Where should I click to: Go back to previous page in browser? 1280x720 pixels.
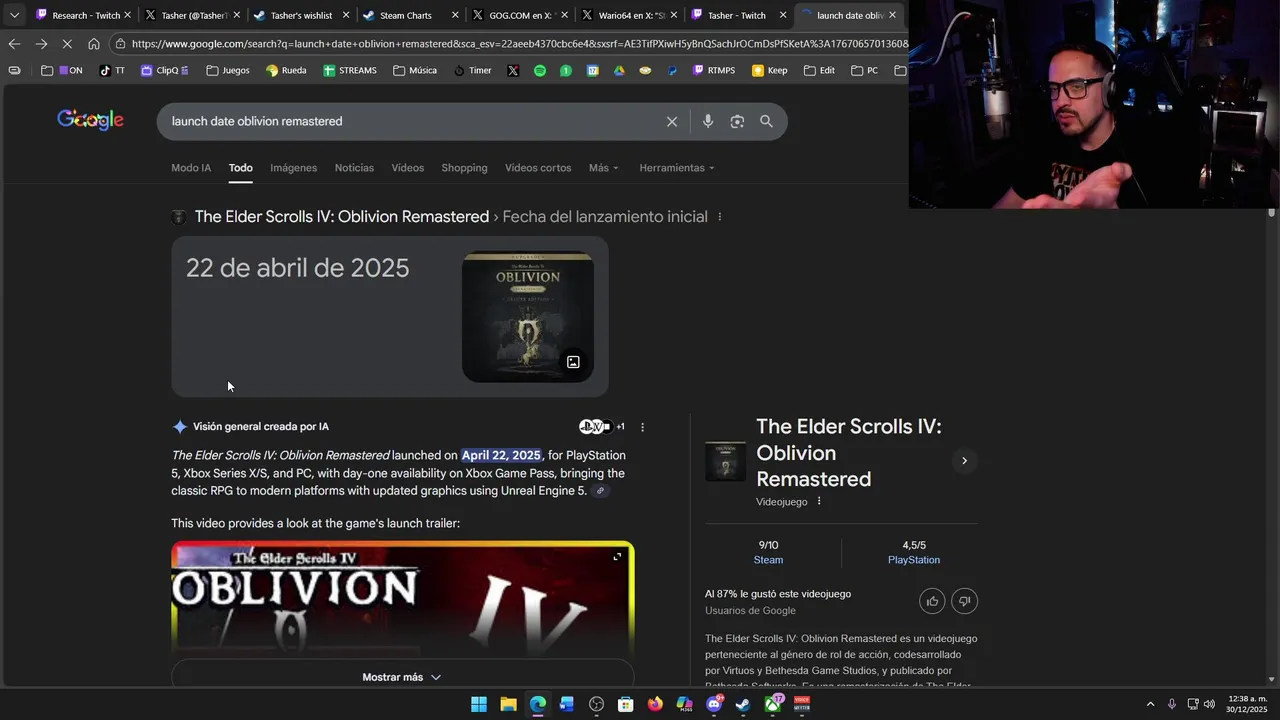pyautogui.click(x=14, y=43)
